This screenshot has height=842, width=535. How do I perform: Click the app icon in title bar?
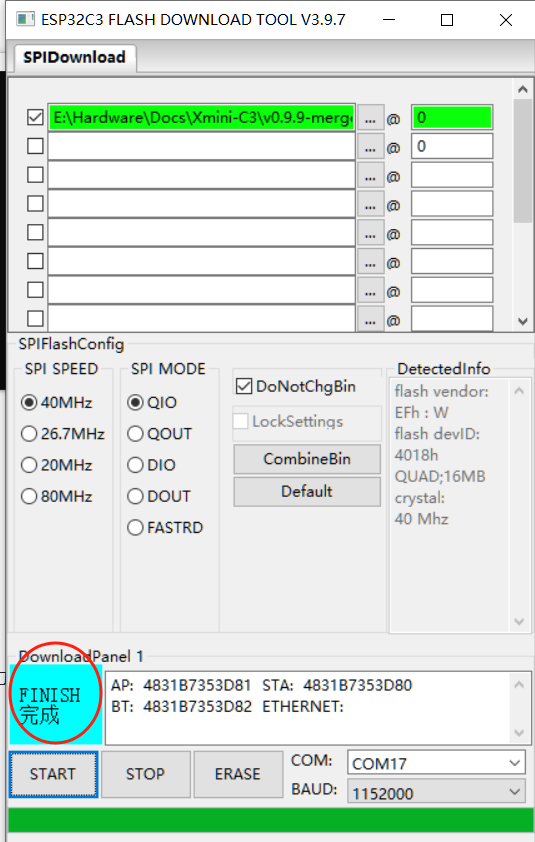pos(25,20)
